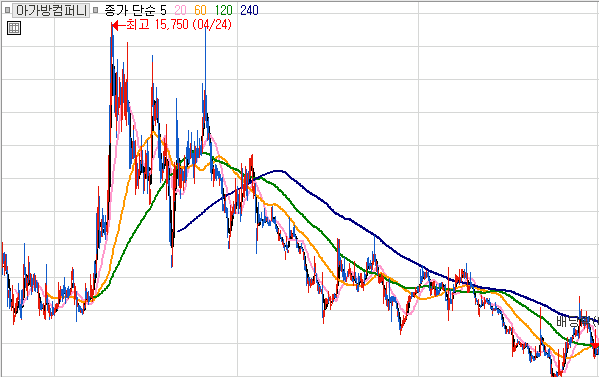Click the small square marker before 아가방컴퍼니
The width and height of the screenshot is (599, 377).
click(7, 11)
